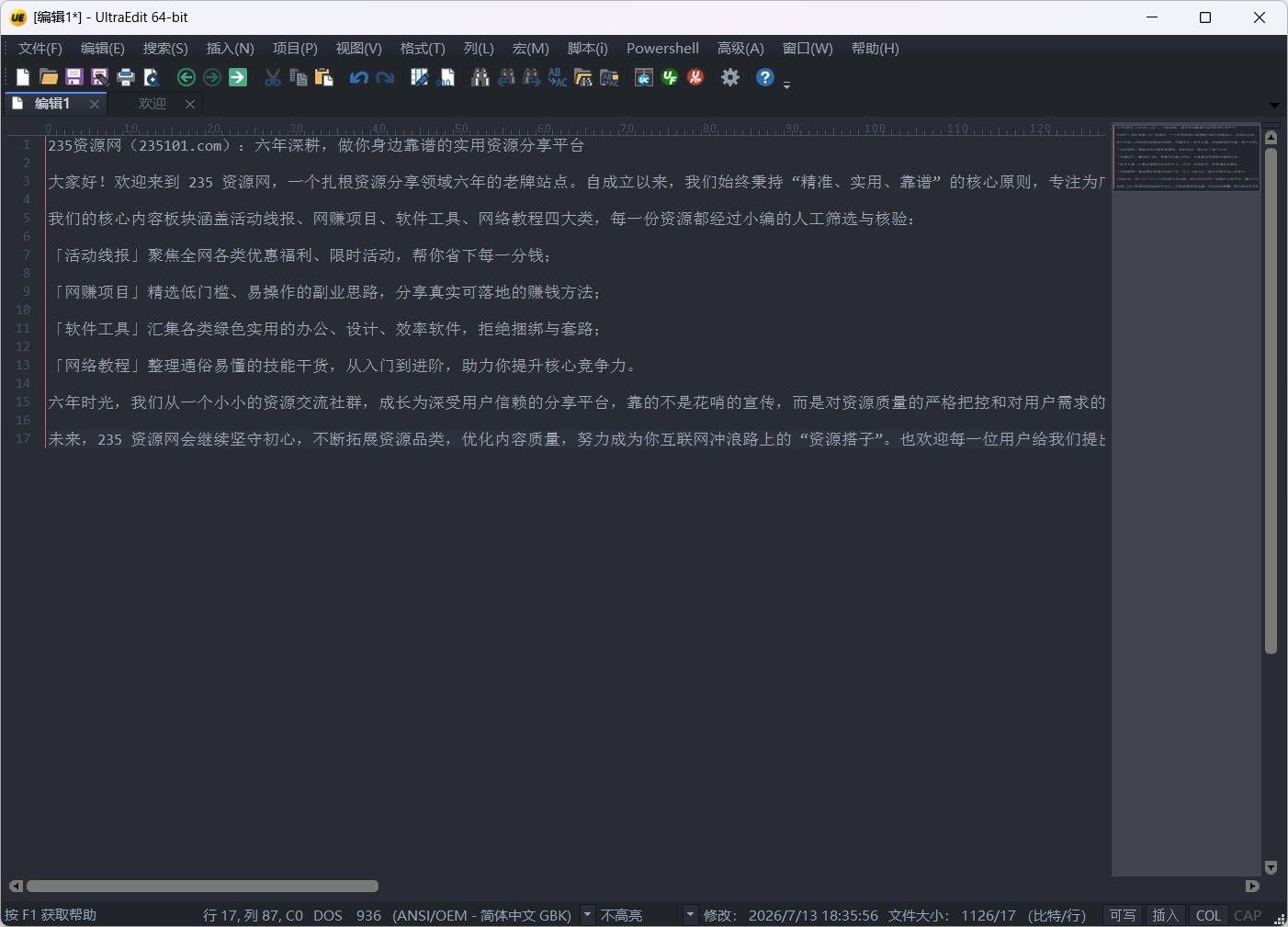The height and width of the screenshot is (927, 1288).
Task: Click the vertical scrollbar thumb
Action: [x=1271, y=401]
